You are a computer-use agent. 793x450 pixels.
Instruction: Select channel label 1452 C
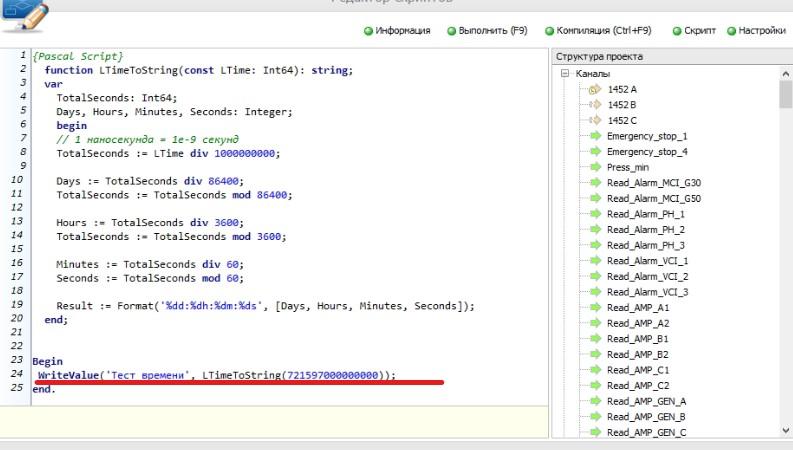click(x=622, y=121)
